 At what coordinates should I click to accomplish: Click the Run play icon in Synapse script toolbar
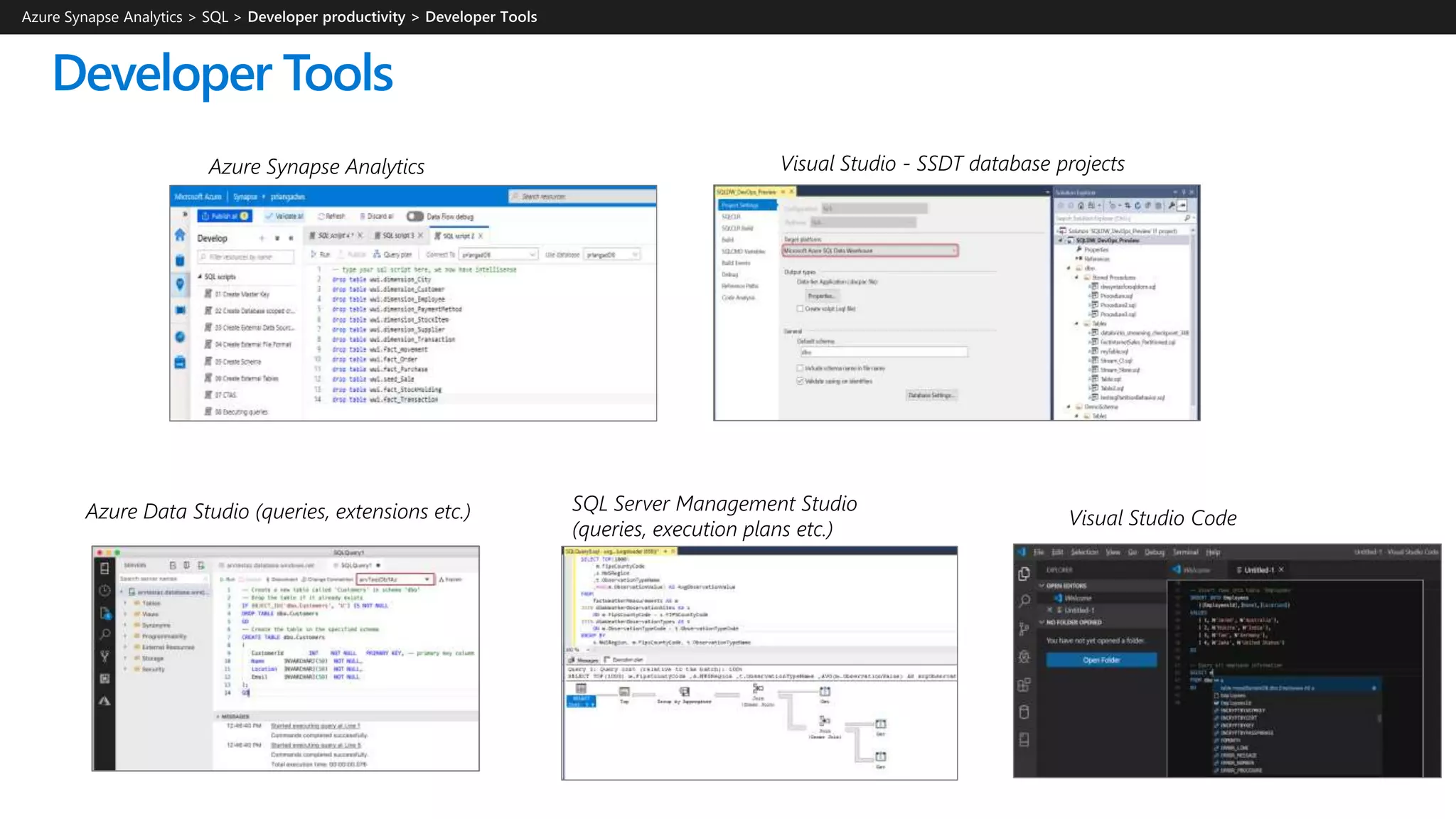coord(314,255)
